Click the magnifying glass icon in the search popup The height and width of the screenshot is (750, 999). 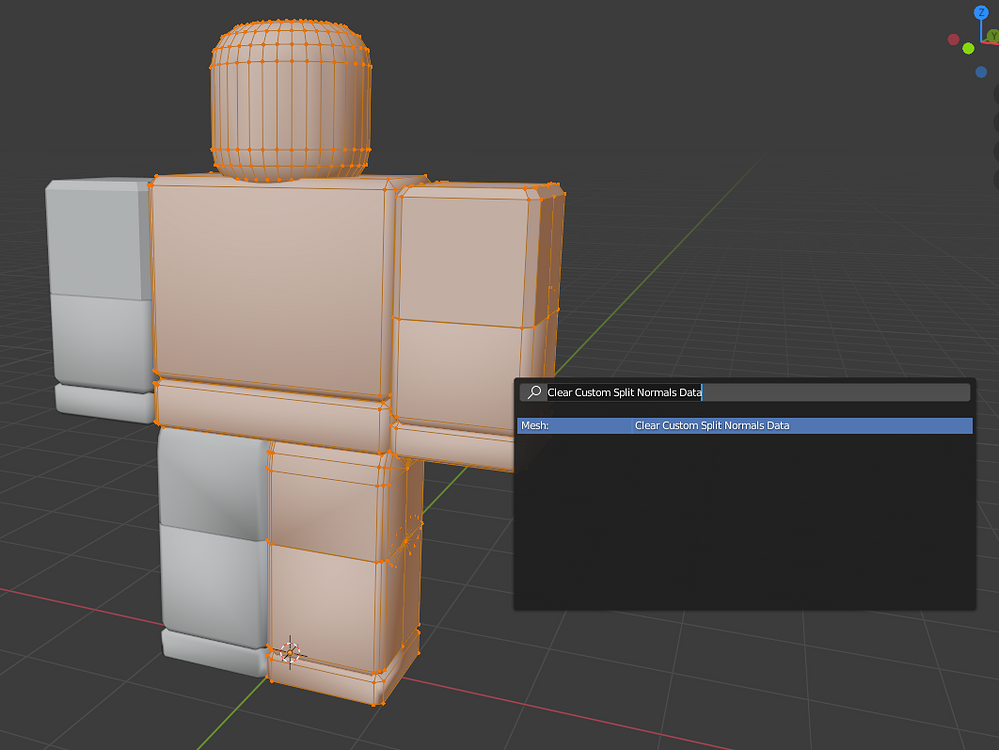(533, 392)
